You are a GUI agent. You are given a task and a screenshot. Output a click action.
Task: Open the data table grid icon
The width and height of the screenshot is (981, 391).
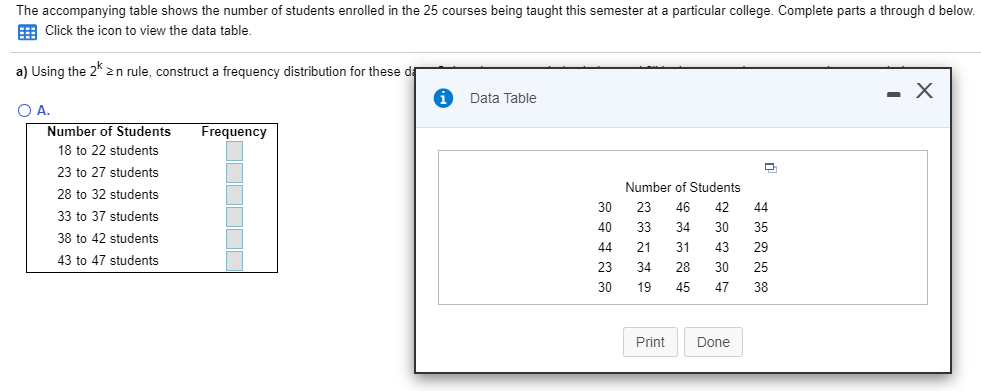pyautogui.click(x=27, y=33)
